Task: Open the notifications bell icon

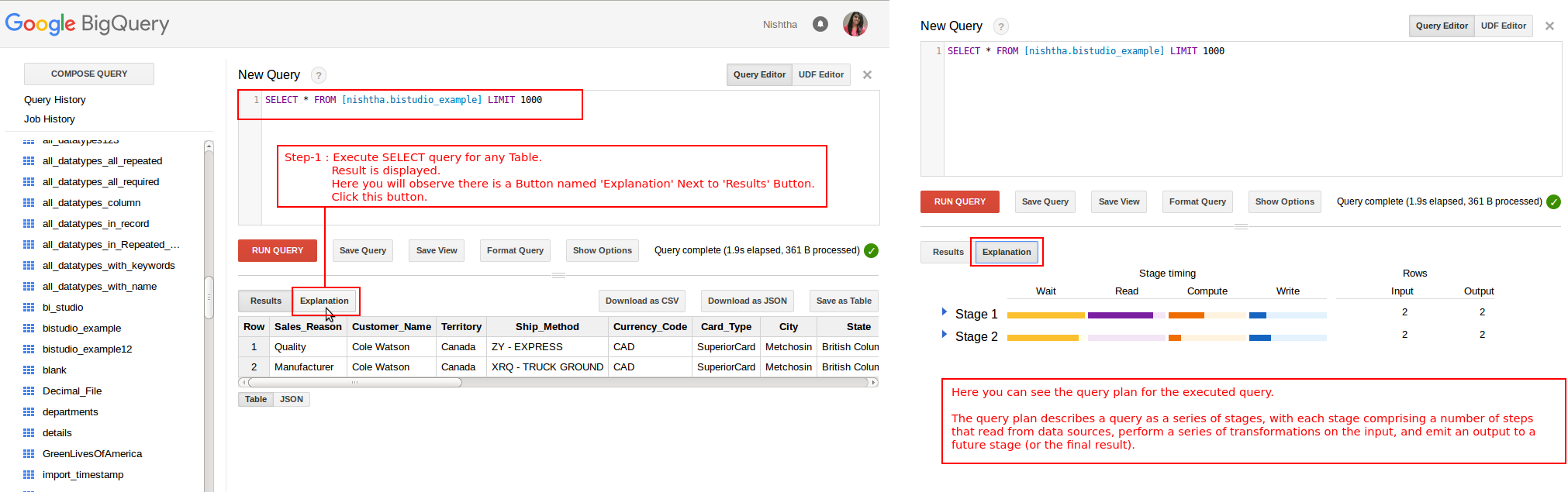Action: point(820,24)
